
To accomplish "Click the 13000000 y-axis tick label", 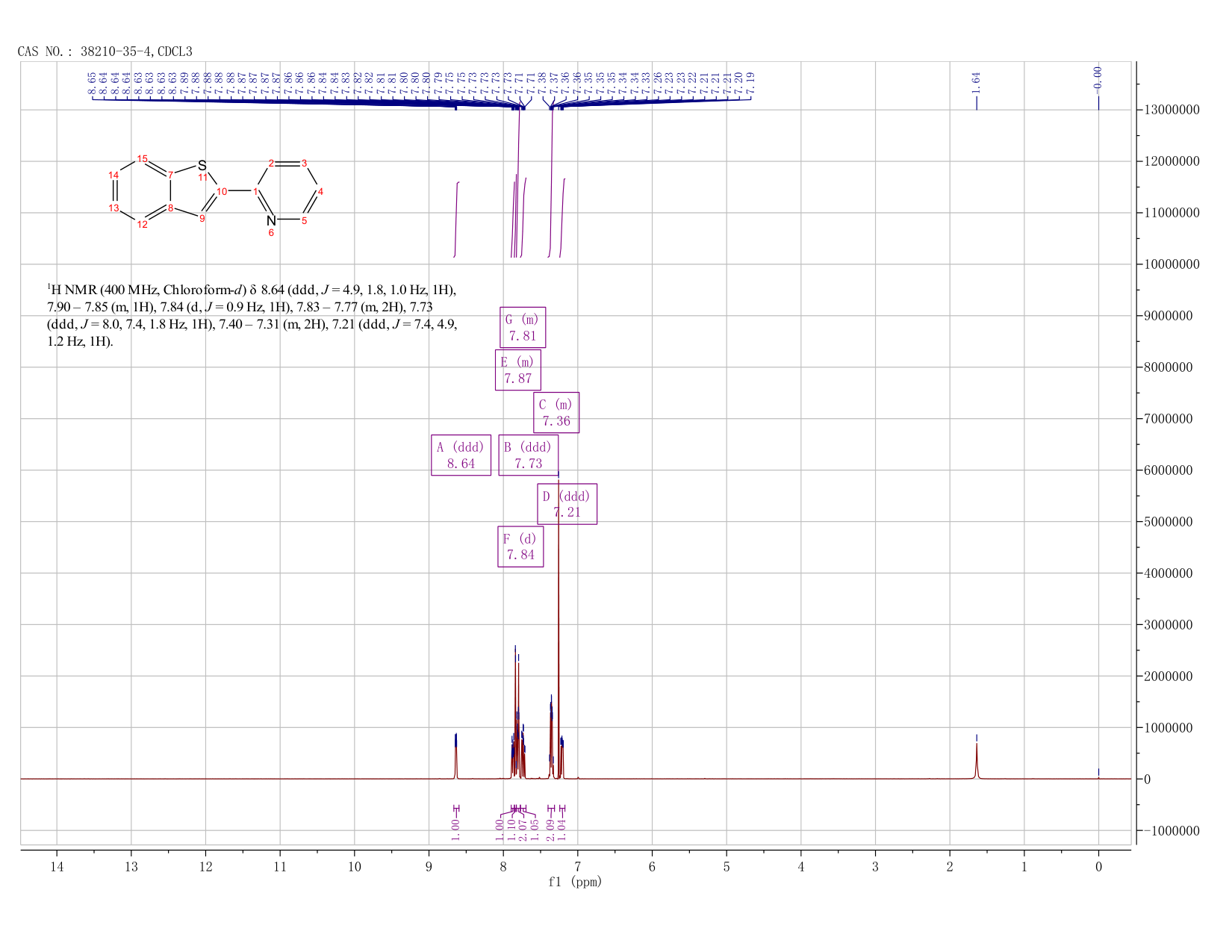I will (x=1171, y=110).
